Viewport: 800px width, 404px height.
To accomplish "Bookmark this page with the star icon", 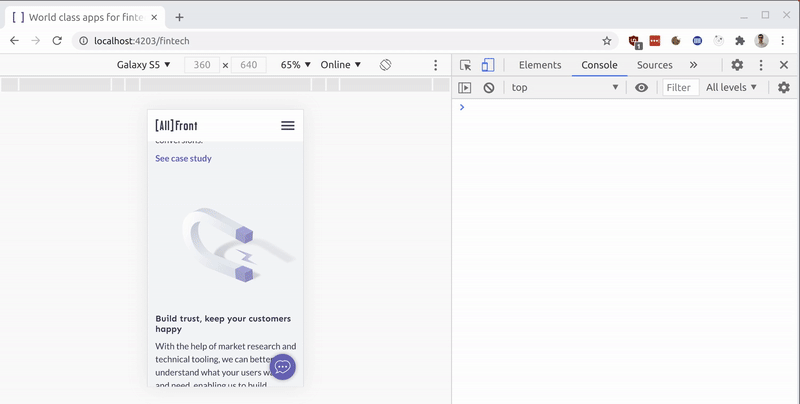I will pyautogui.click(x=607, y=41).
